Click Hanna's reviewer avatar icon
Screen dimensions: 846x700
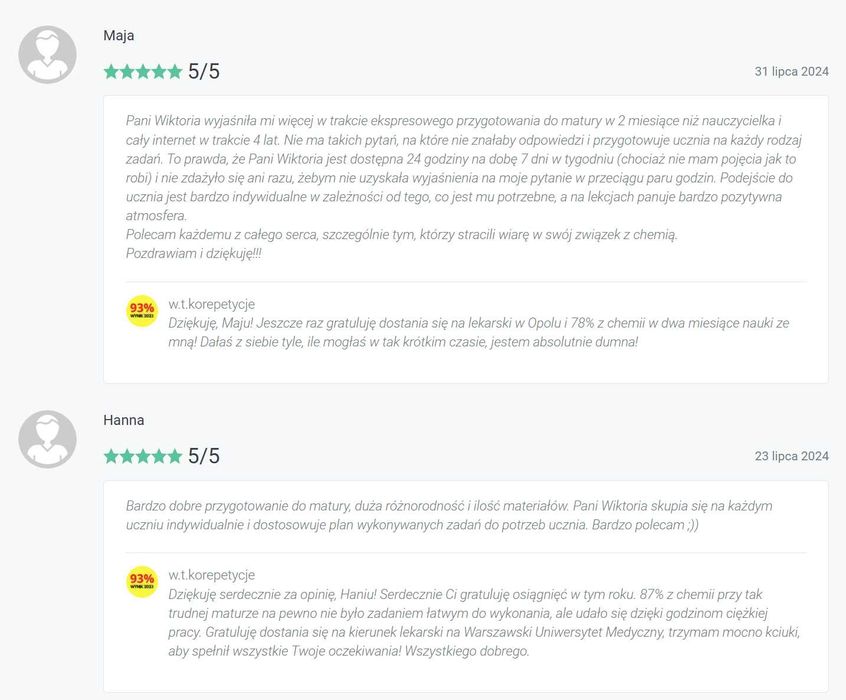[47, 439]
